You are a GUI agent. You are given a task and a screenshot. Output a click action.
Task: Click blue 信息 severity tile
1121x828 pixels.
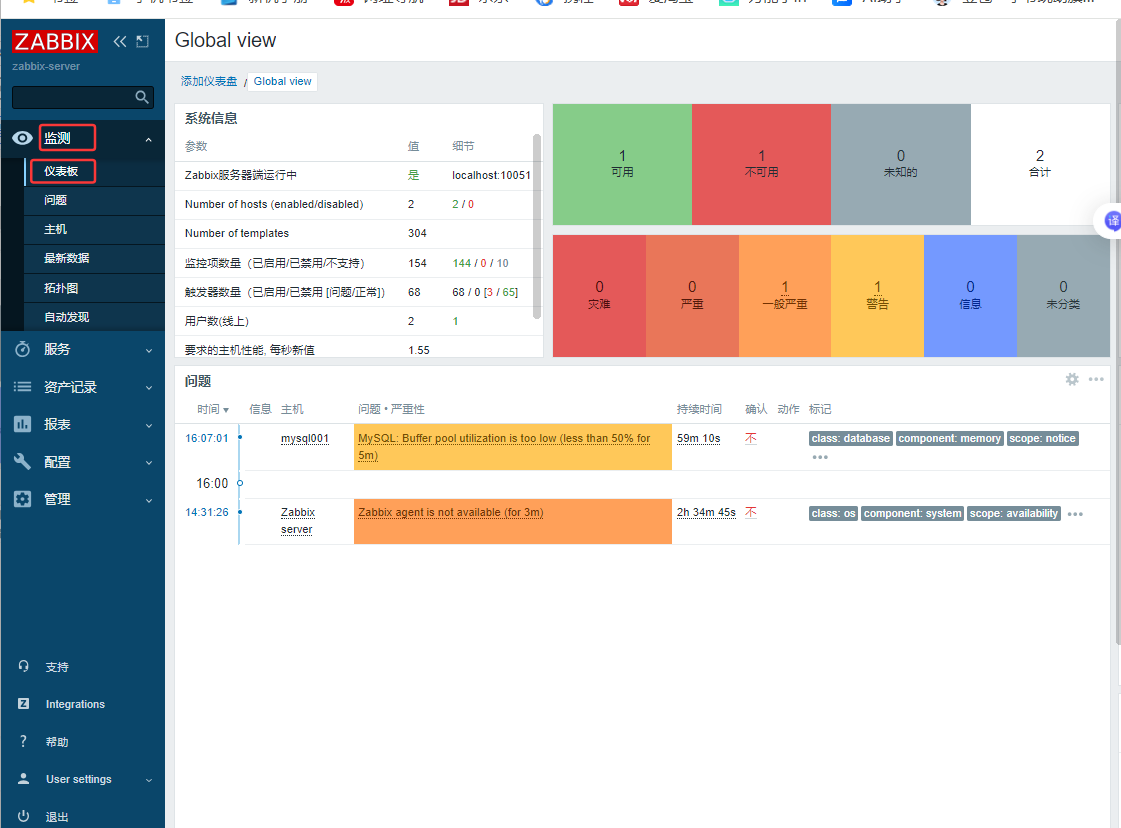(970, 296)
